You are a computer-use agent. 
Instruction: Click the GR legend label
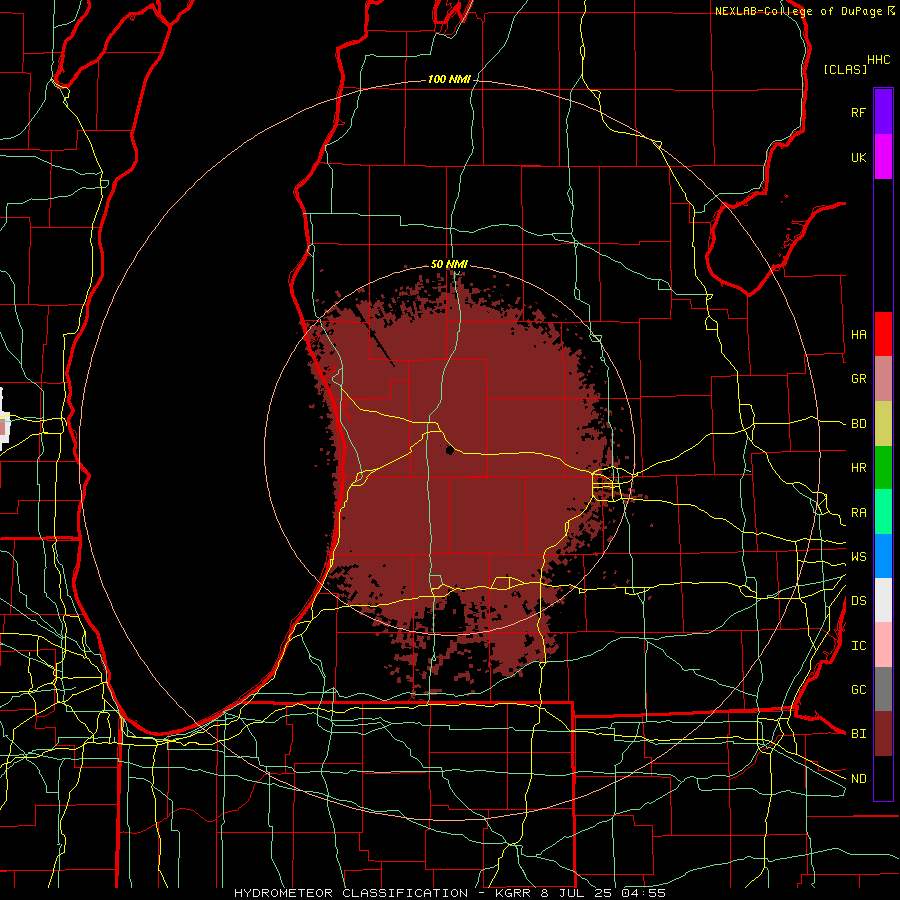coord(858,379)
